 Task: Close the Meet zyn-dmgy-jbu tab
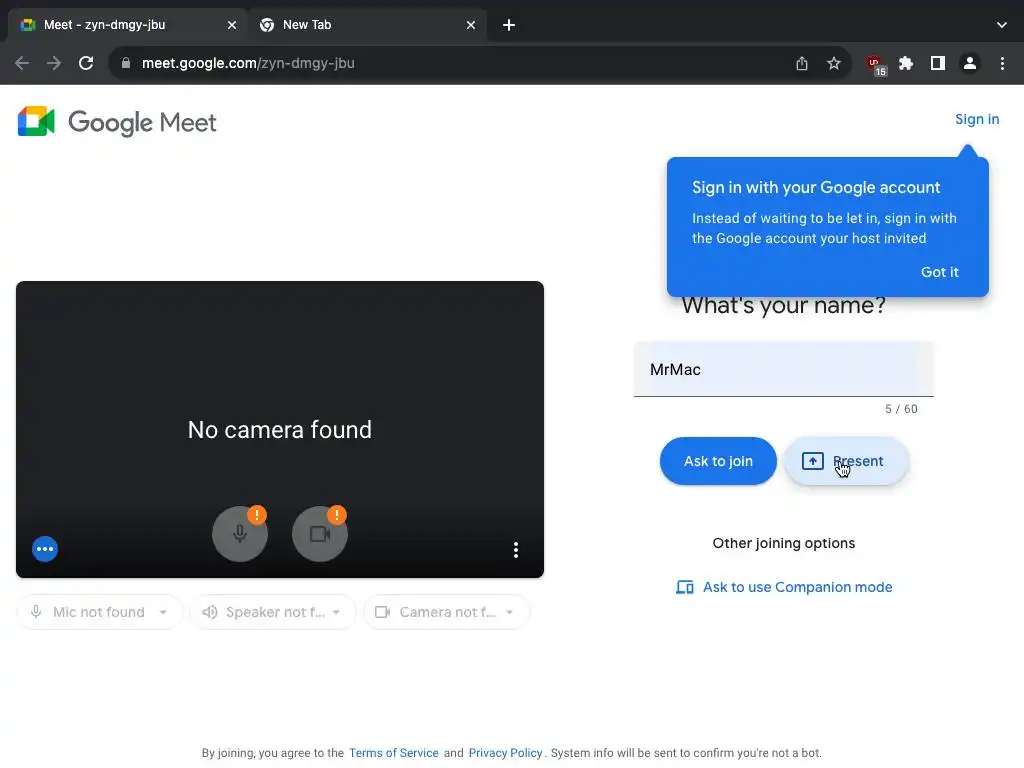coord(232,25)
